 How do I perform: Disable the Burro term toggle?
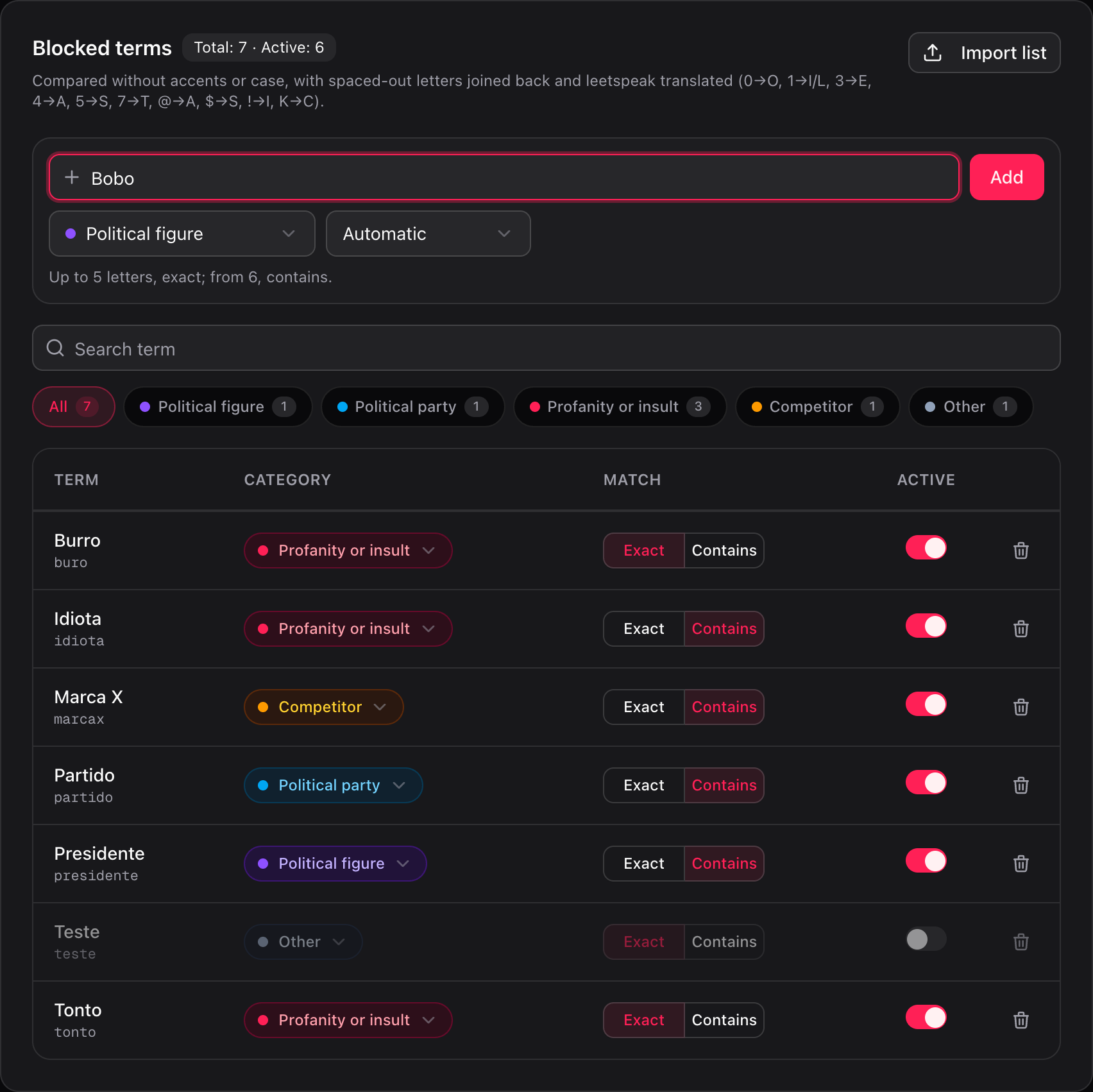926,548
